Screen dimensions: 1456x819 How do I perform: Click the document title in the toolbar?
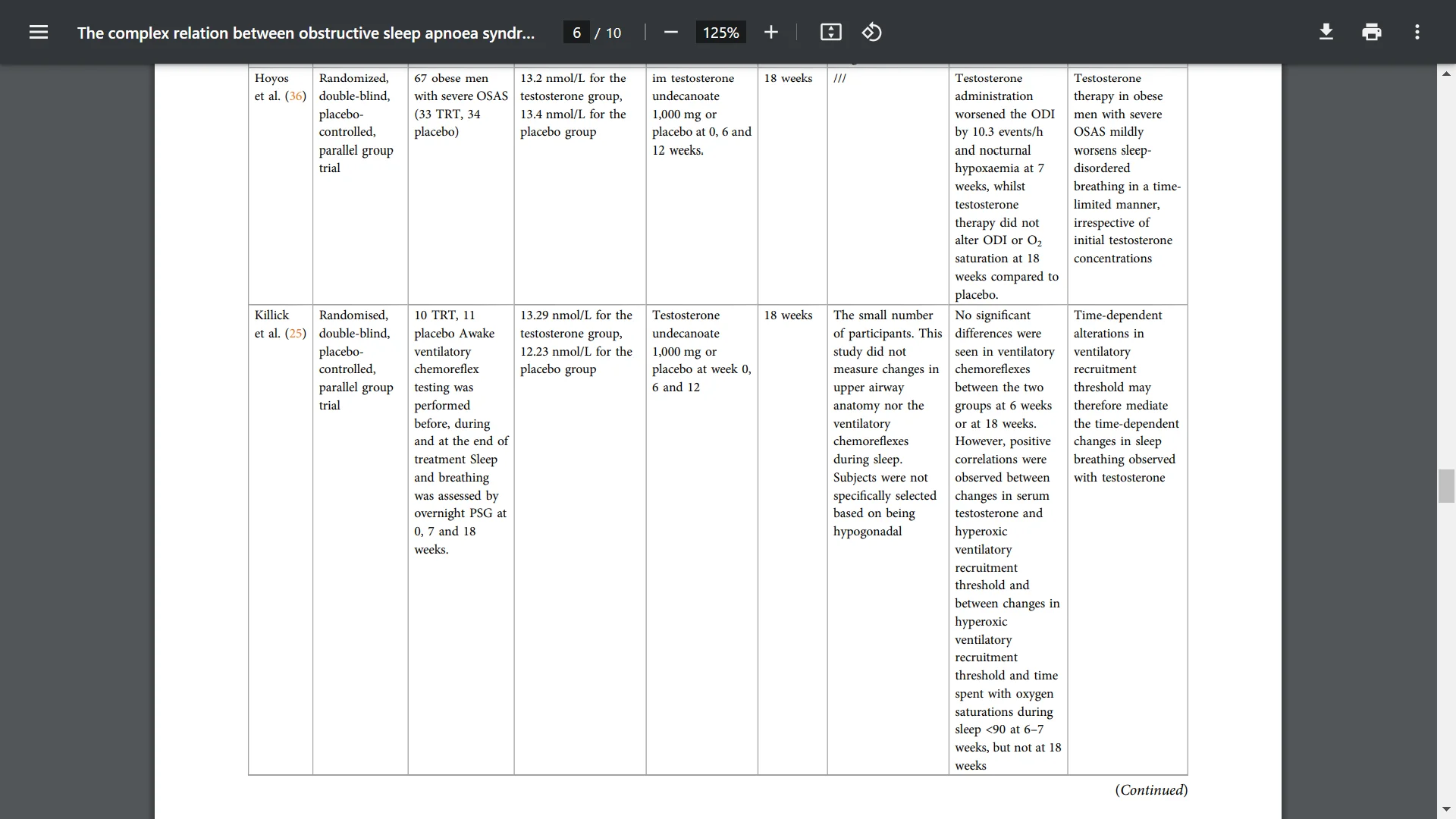pos(306,33)
